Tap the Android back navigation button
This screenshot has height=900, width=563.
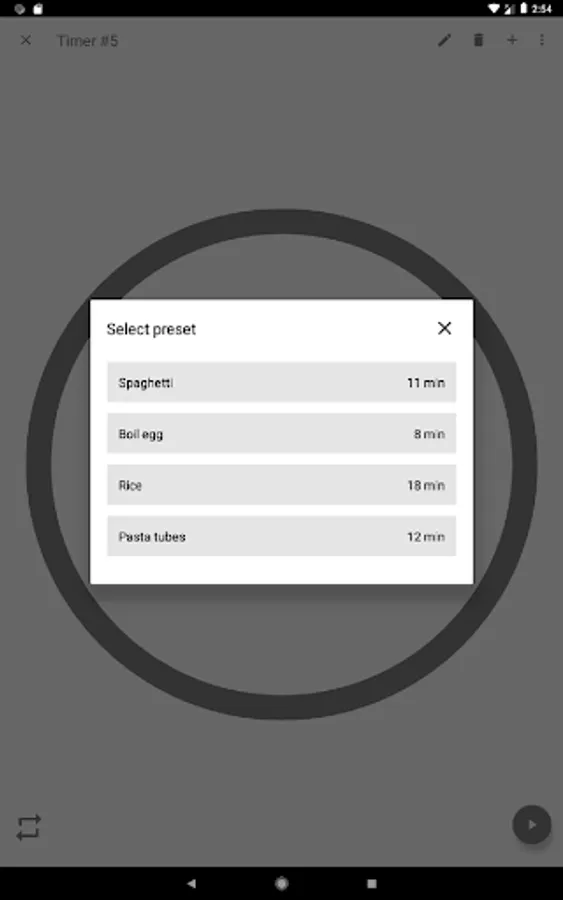point(192,883)
